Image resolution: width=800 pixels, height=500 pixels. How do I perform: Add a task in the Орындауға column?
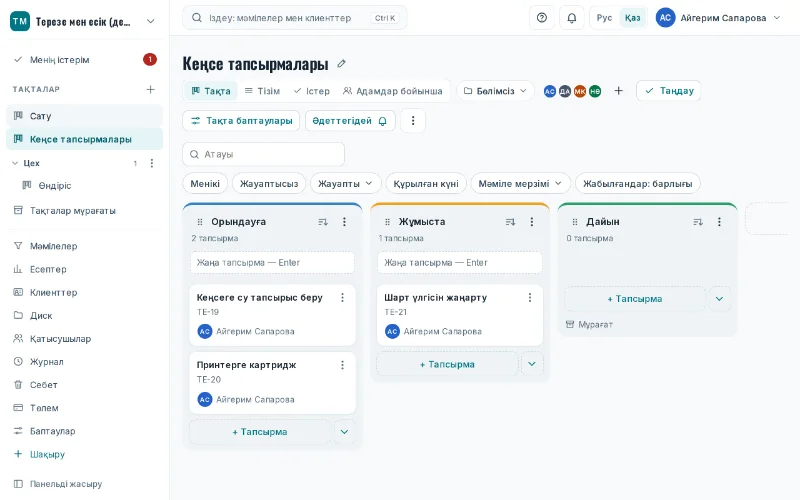point(260,432)
